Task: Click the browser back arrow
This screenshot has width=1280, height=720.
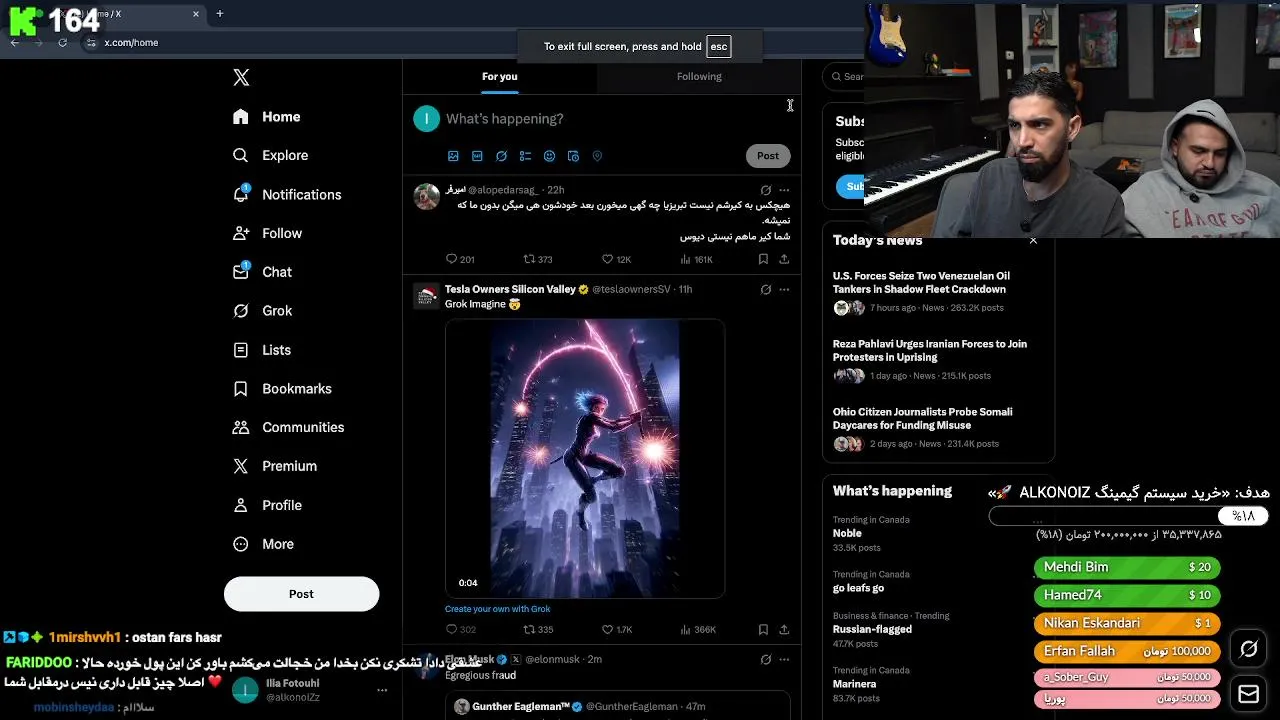Action: tap(14, 43)
